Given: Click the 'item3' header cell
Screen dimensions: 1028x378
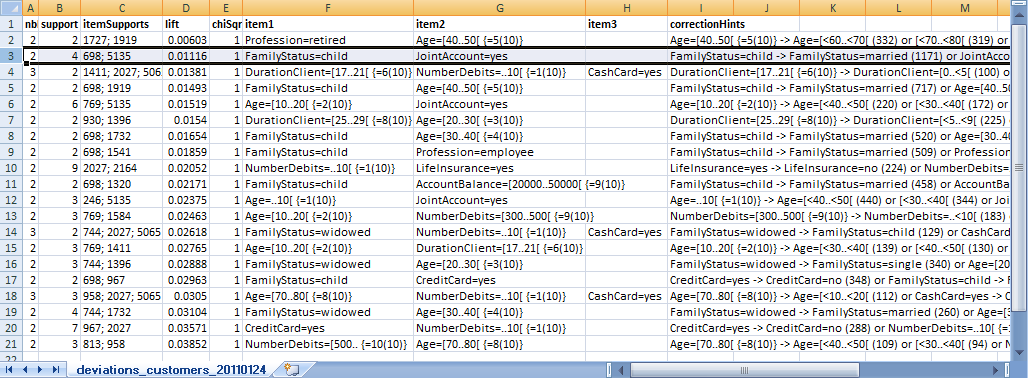Looking at the screenshot, I should pyautogui.click(x=627, y=24).
